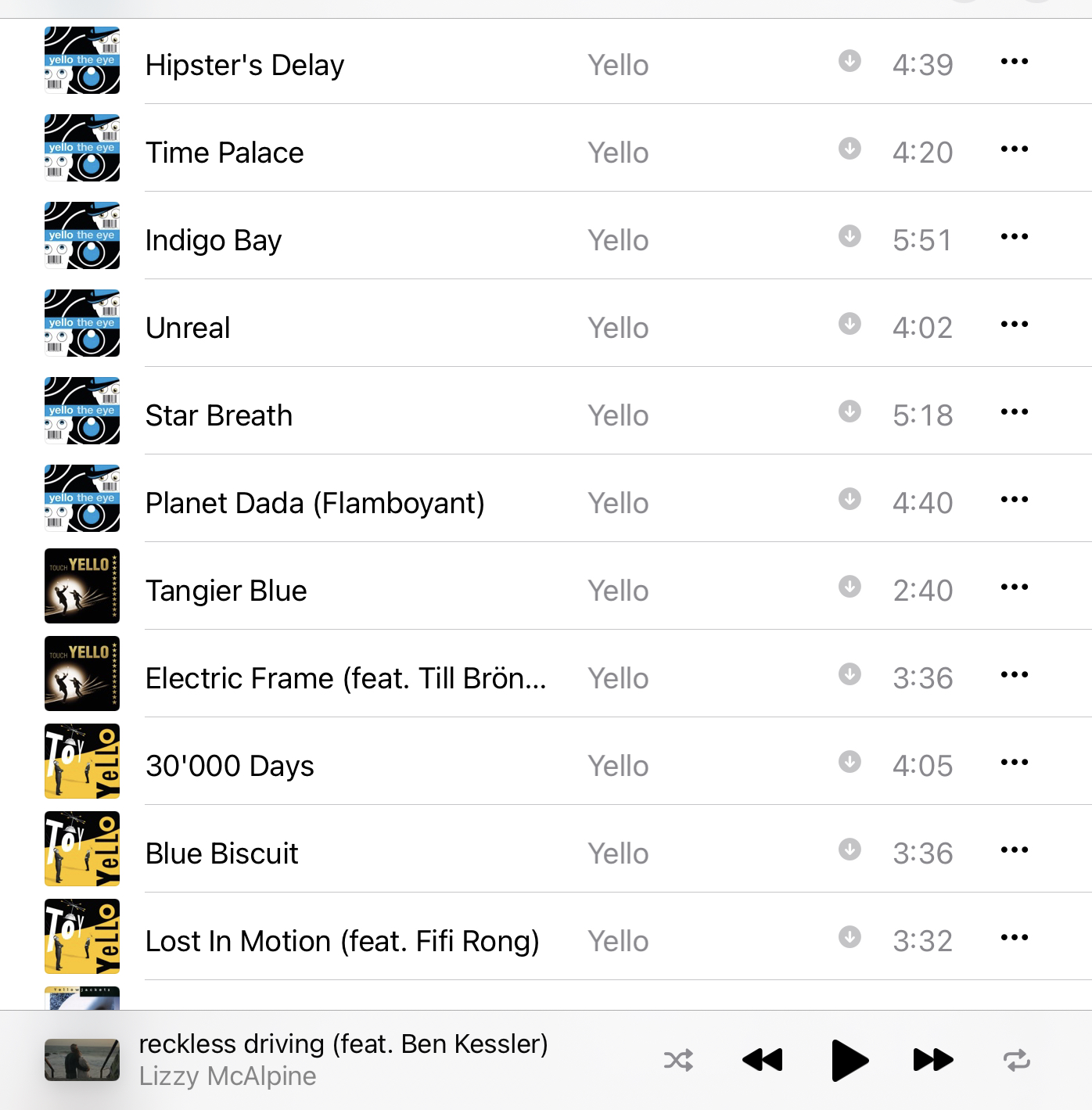Play the song Electric Frame
The height and width of the screenshot is (1110, 1092).
346,678
